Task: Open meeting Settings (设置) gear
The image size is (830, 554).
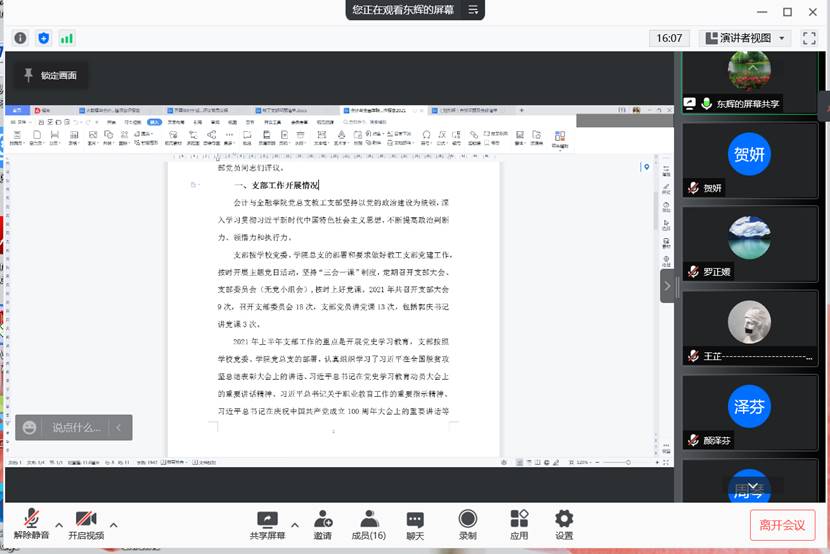Action: (x=564, y=519)
